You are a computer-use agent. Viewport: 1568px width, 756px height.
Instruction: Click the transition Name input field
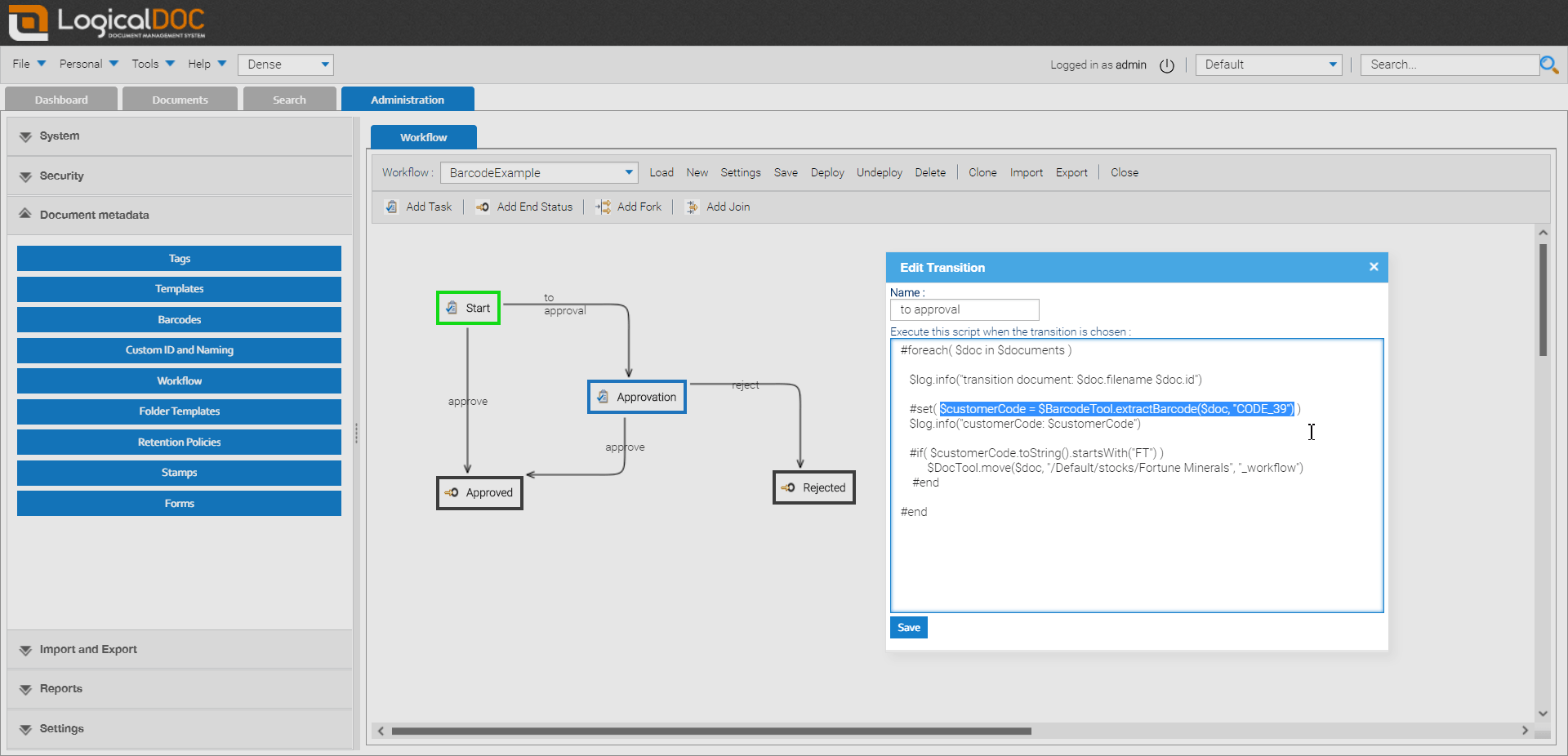click(x=964, y=309)
